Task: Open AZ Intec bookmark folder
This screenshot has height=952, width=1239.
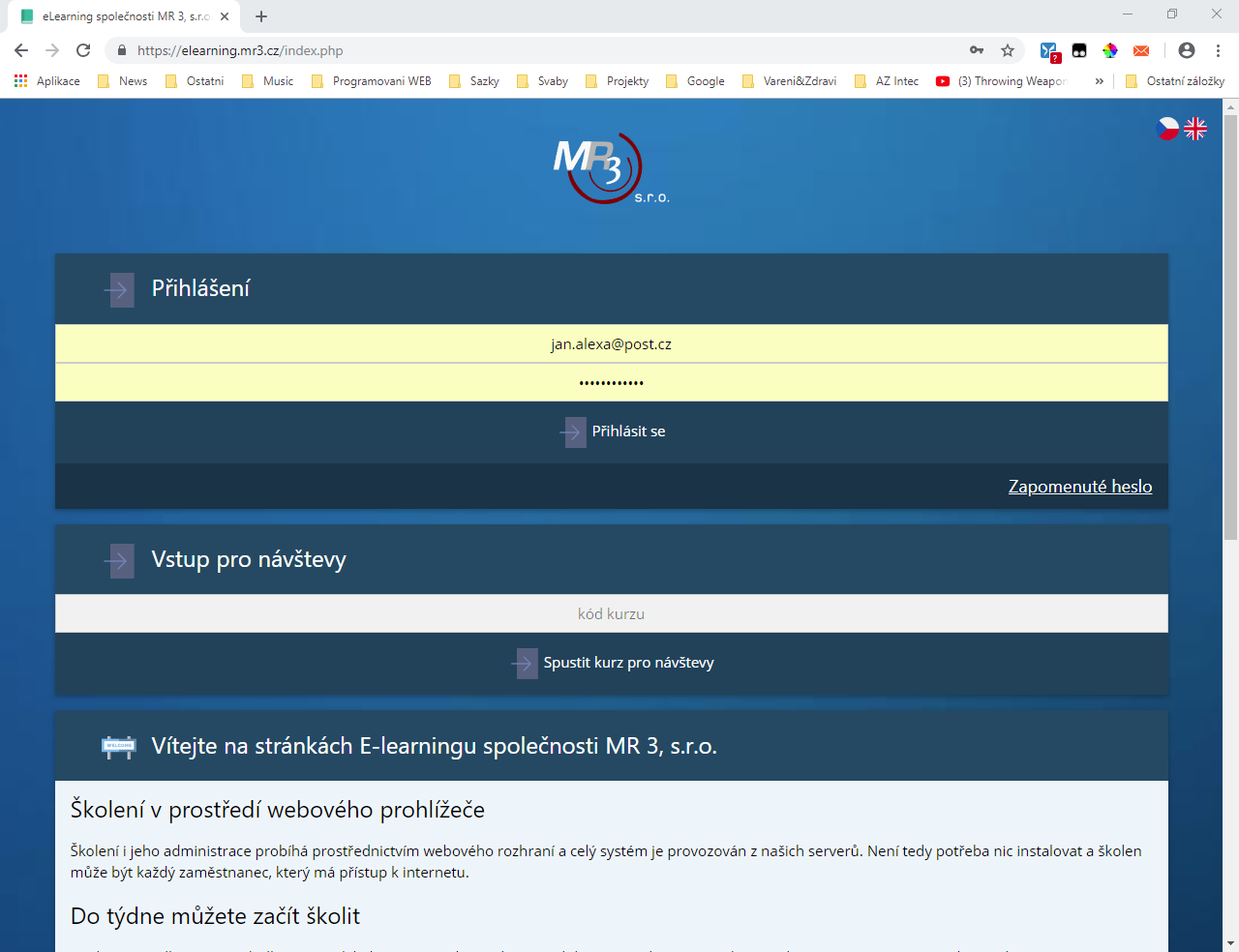Action: pos(887,81)
